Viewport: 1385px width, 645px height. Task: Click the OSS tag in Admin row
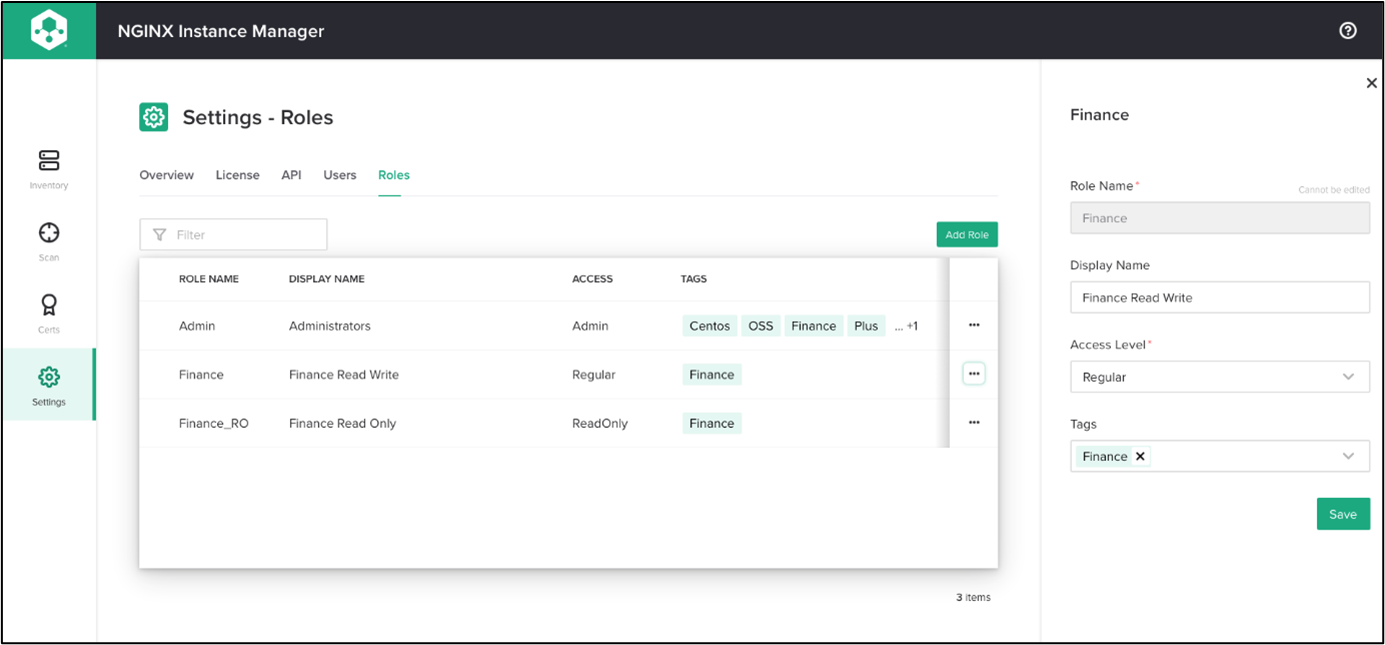[x=761, y=326]
